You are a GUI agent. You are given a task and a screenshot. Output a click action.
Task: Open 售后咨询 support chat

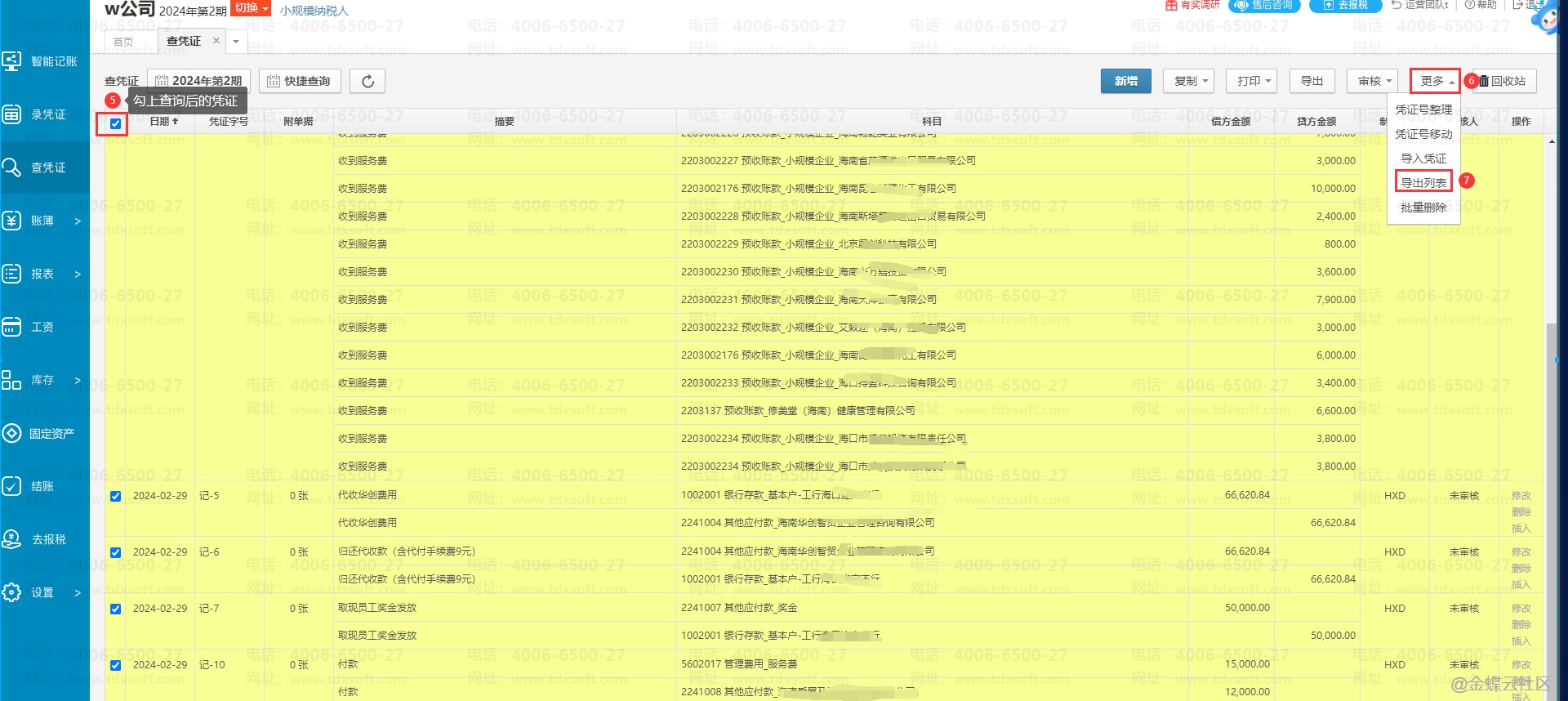[x=1266, y=5]
